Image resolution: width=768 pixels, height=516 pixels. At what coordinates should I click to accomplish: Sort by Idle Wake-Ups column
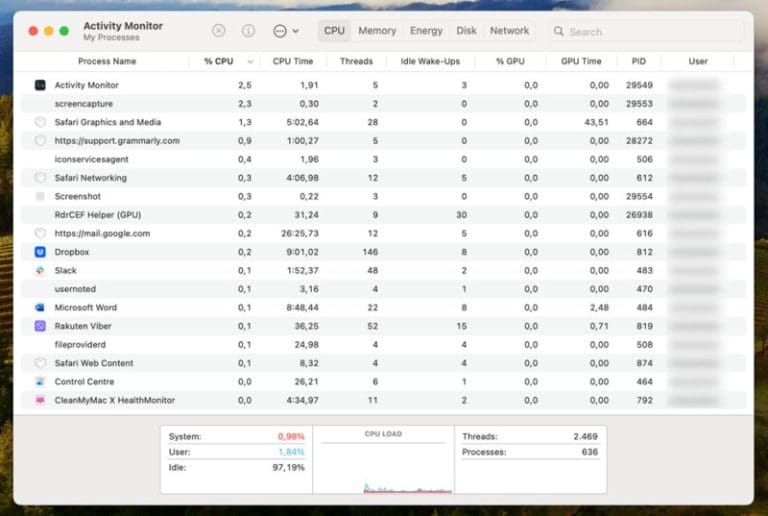430,61
